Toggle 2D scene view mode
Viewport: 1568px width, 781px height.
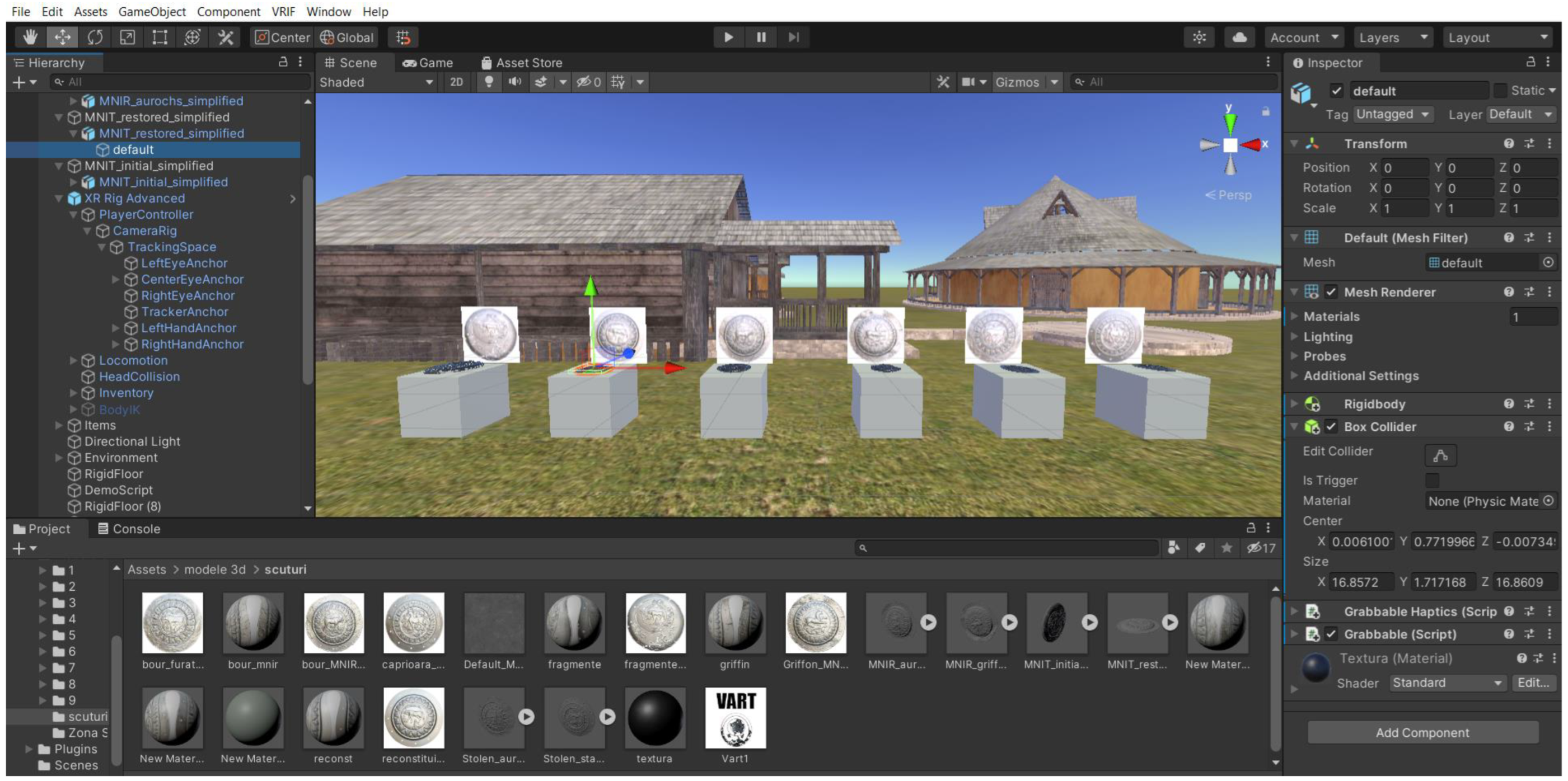[456, 82]
